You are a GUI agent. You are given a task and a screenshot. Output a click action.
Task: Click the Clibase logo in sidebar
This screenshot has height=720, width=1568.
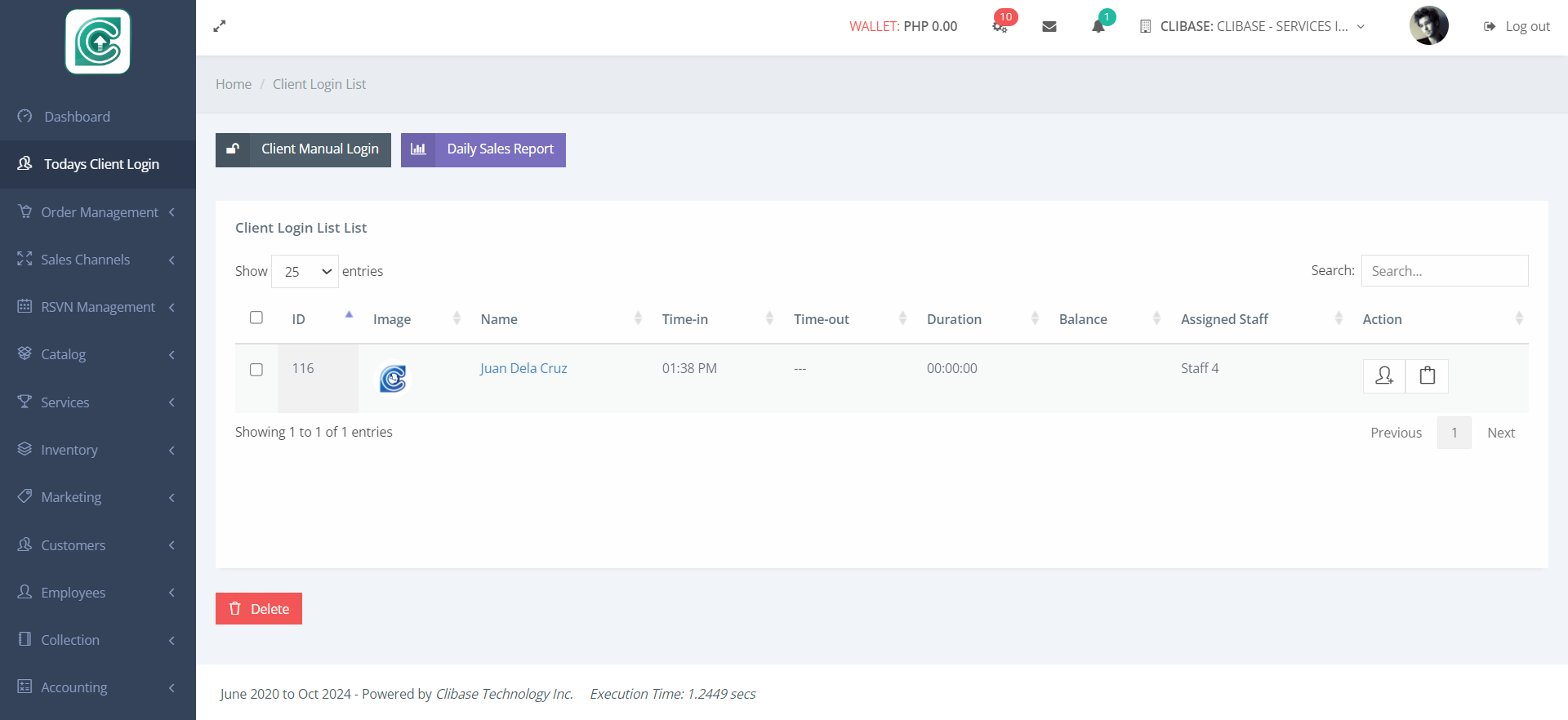click(98, 42)
